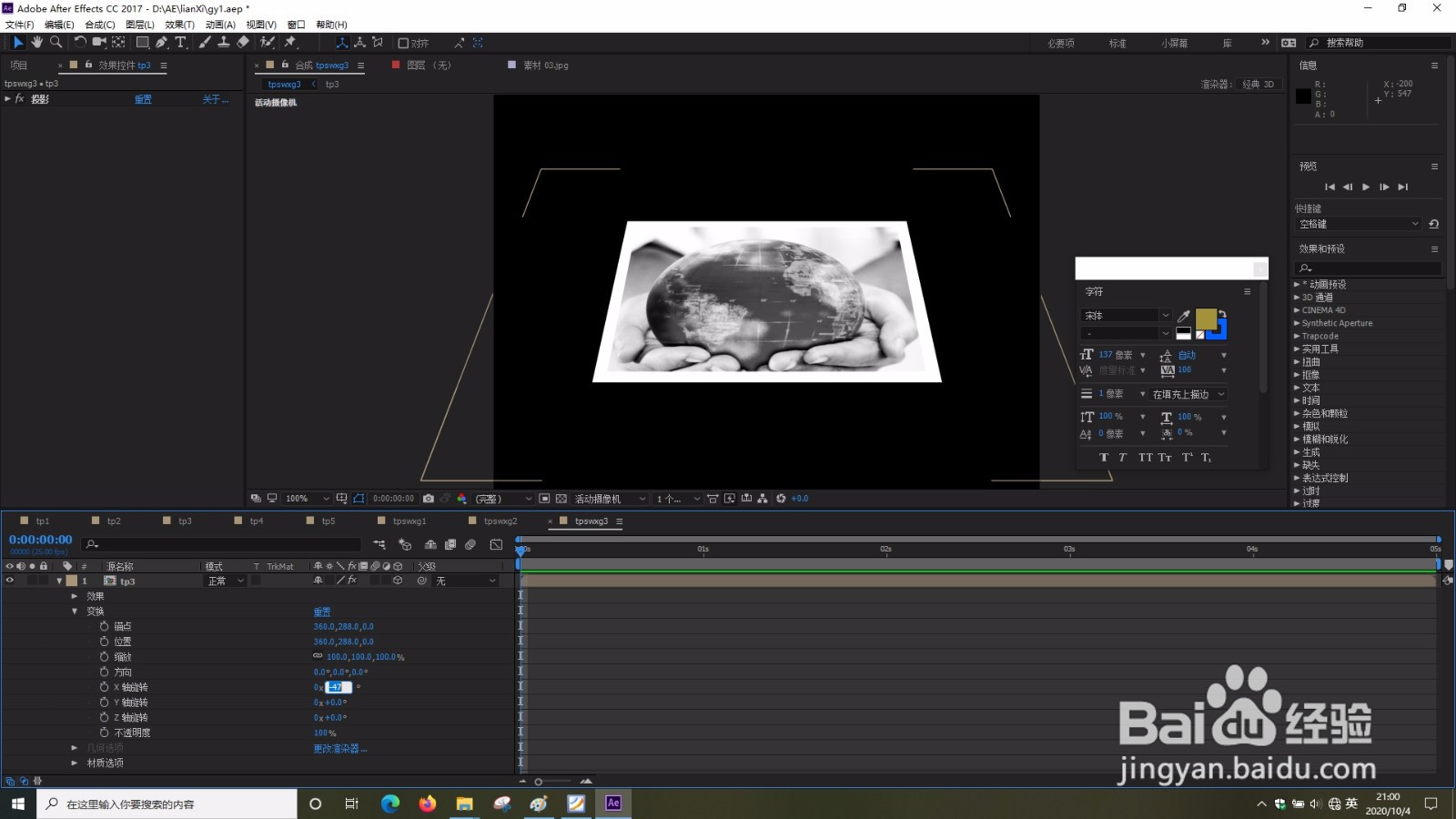Open the 活动摄像机 view dropdown
The image size is (1456, 819).
[x=610, y=499]
